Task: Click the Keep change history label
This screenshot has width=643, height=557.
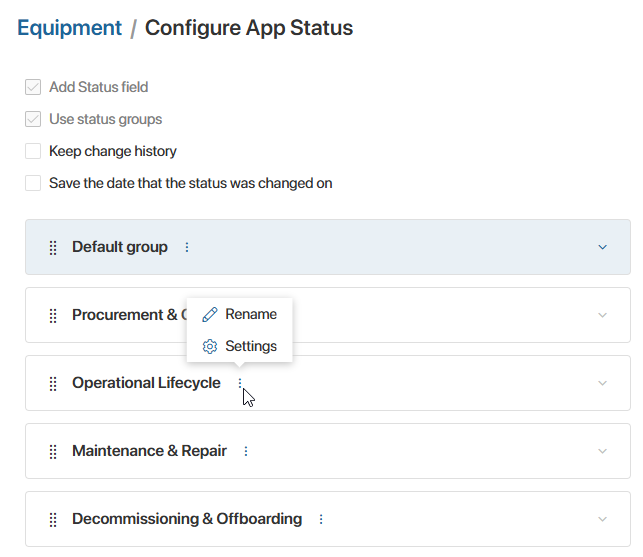Action: point(113,151)
